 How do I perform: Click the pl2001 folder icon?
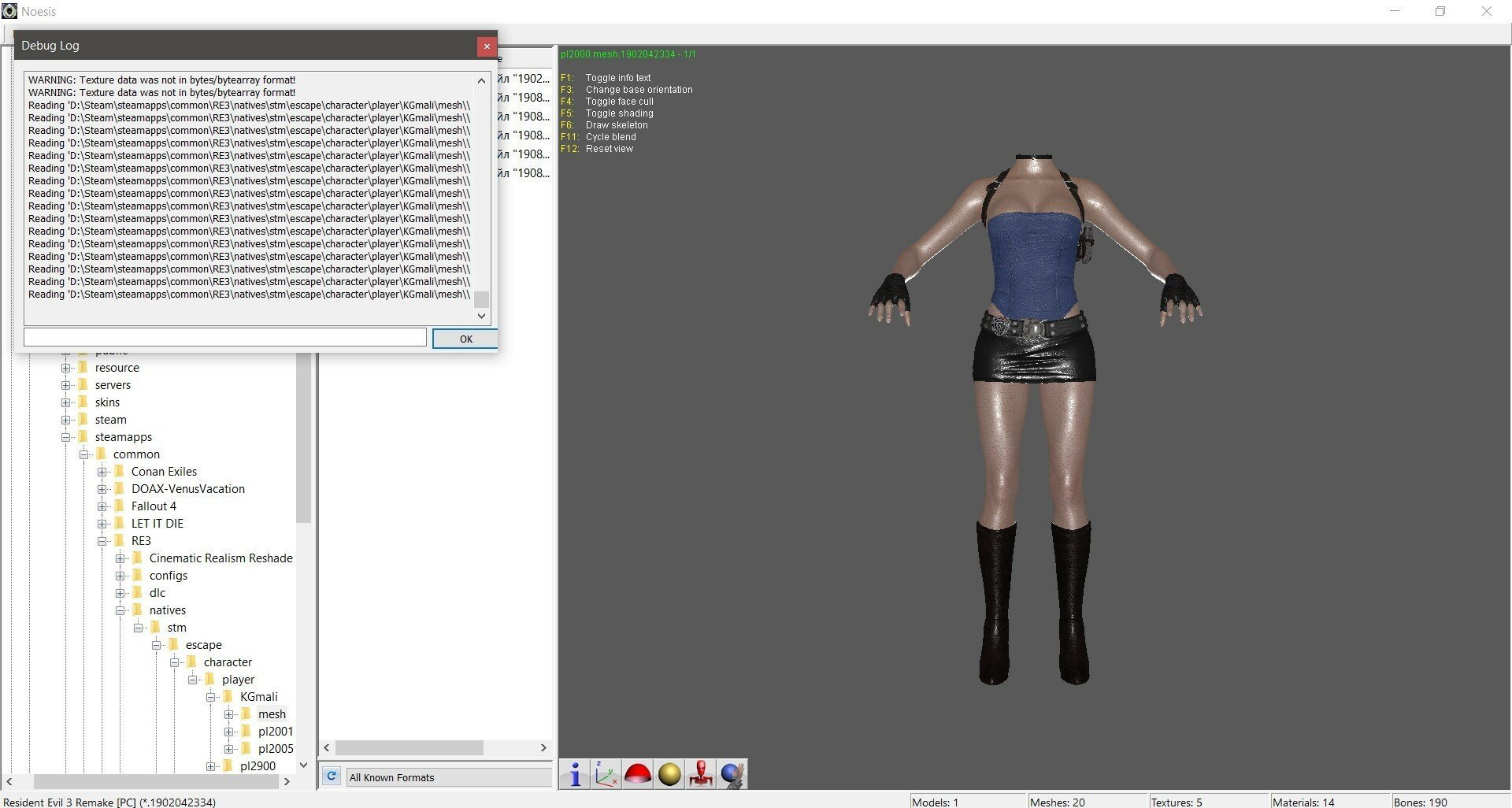click(x=246, y=731)
